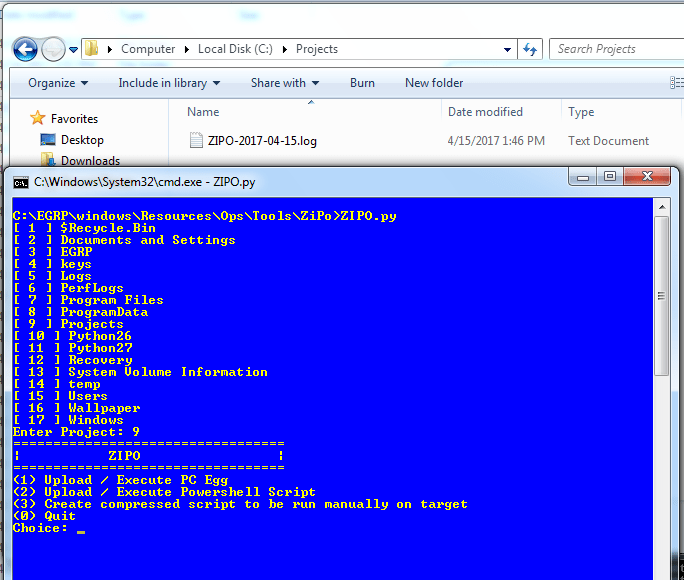Expand the Organize dropdown menu
The image size is (684, 580).
pyautogui.click(x=57, y=83)
